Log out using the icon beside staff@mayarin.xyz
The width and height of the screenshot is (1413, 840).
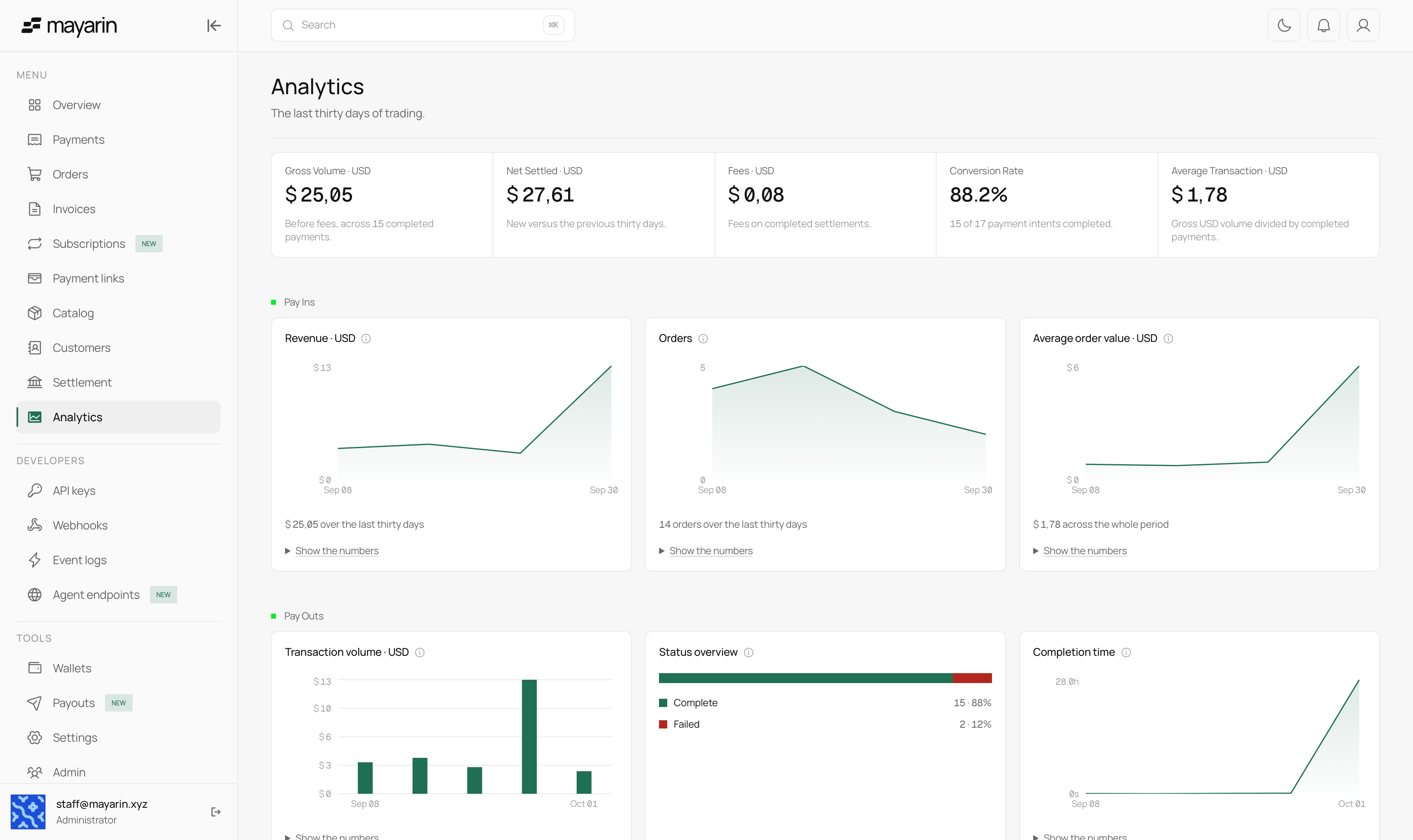pos(216,812)
